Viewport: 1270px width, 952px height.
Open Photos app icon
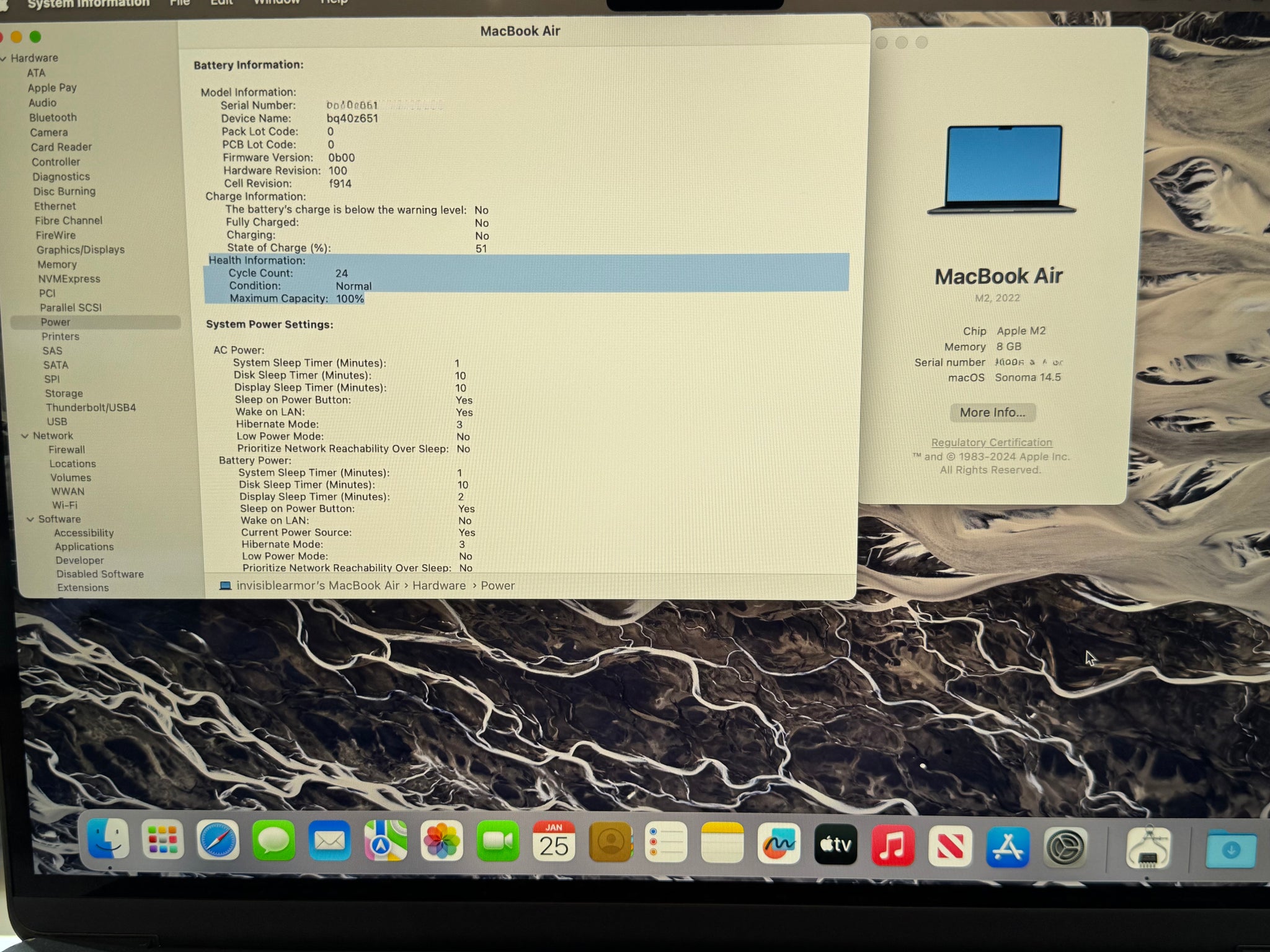[x=442, y=842]
